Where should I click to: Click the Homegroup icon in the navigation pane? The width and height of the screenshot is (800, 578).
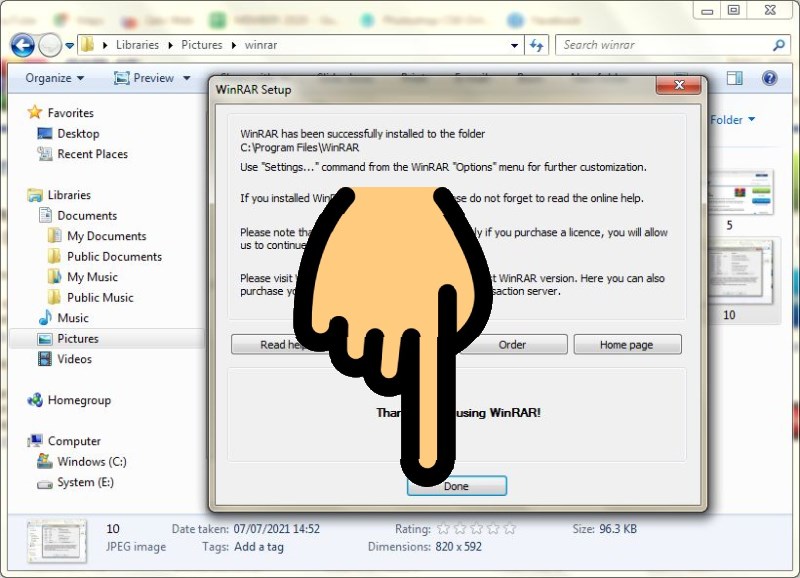pos(35,400)
